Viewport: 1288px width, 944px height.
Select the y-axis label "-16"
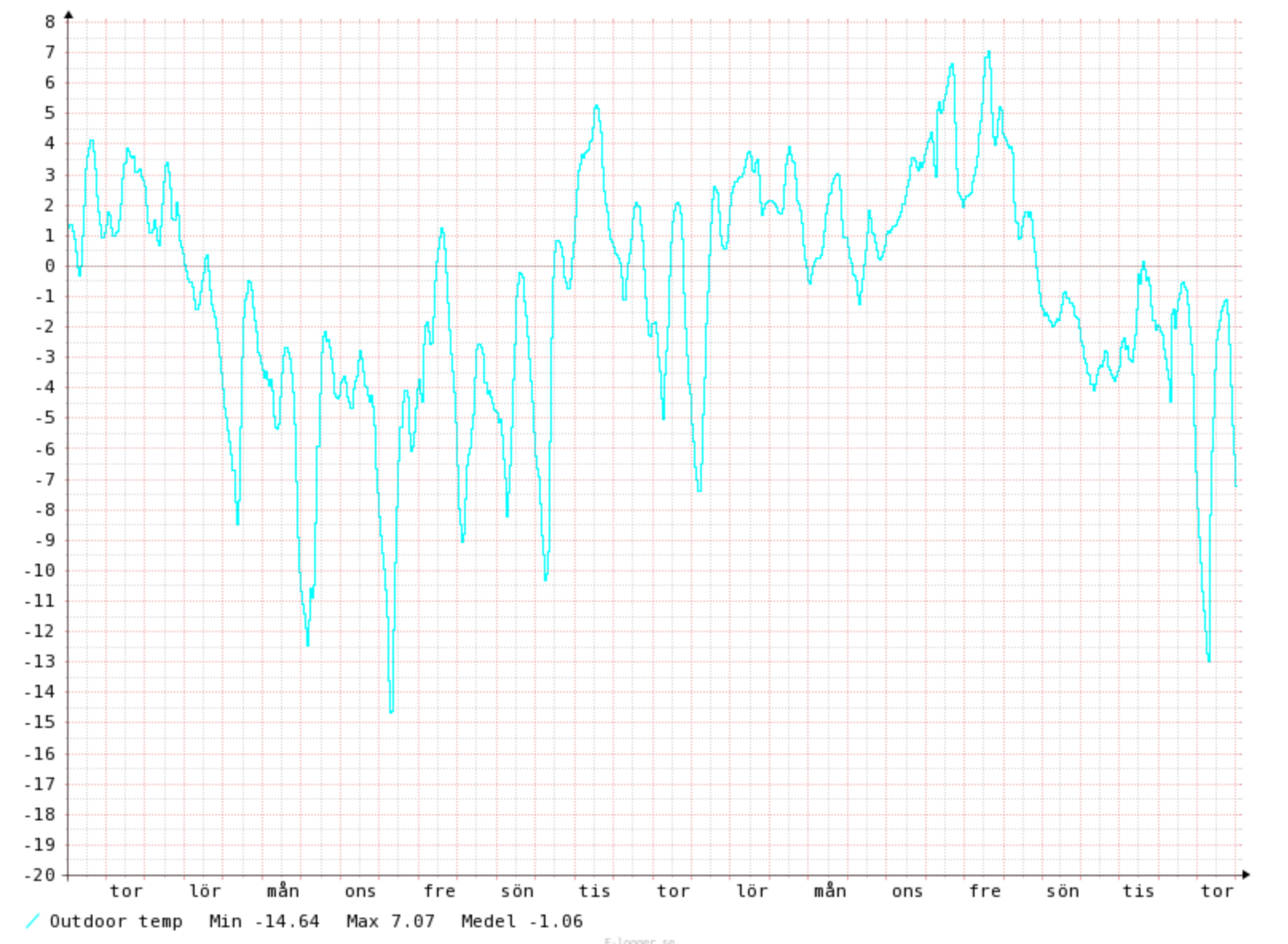(40, 753)
